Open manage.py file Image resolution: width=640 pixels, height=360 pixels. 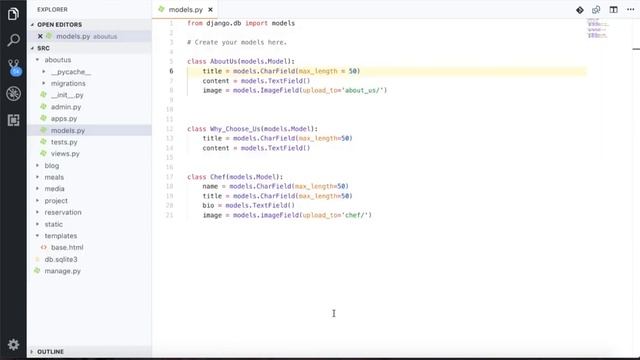[62, 271]
